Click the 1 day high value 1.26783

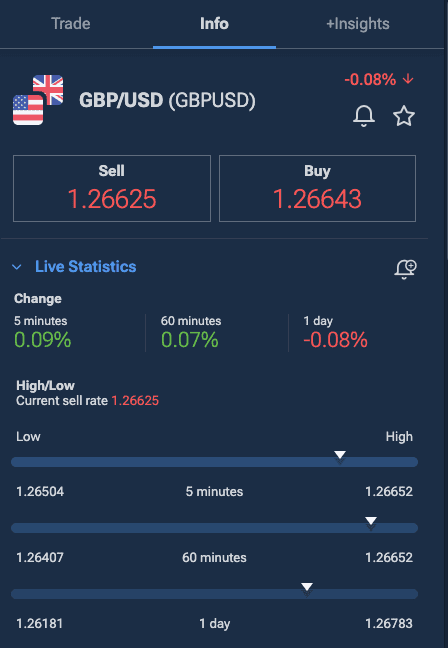(389, 623)
